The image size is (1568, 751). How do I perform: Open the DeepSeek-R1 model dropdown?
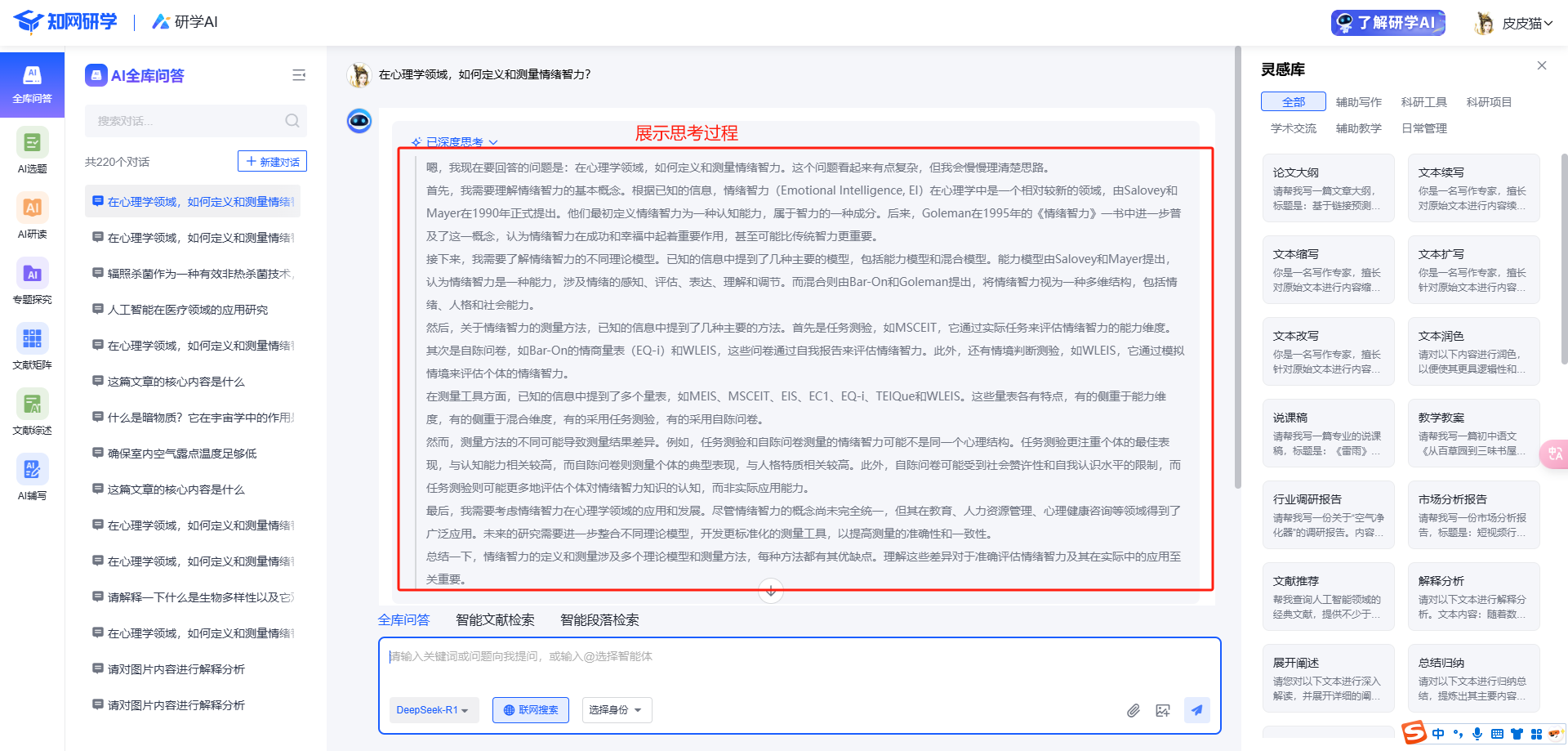432,710
